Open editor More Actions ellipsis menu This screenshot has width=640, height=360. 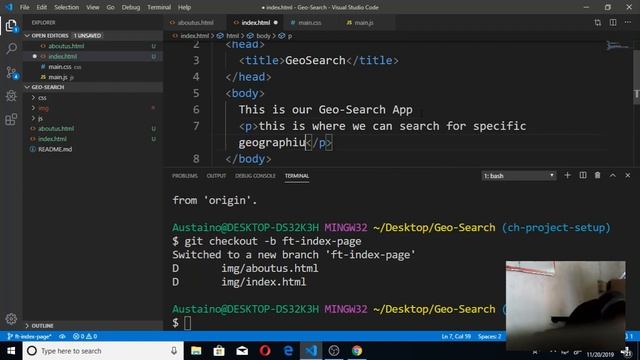628,22
